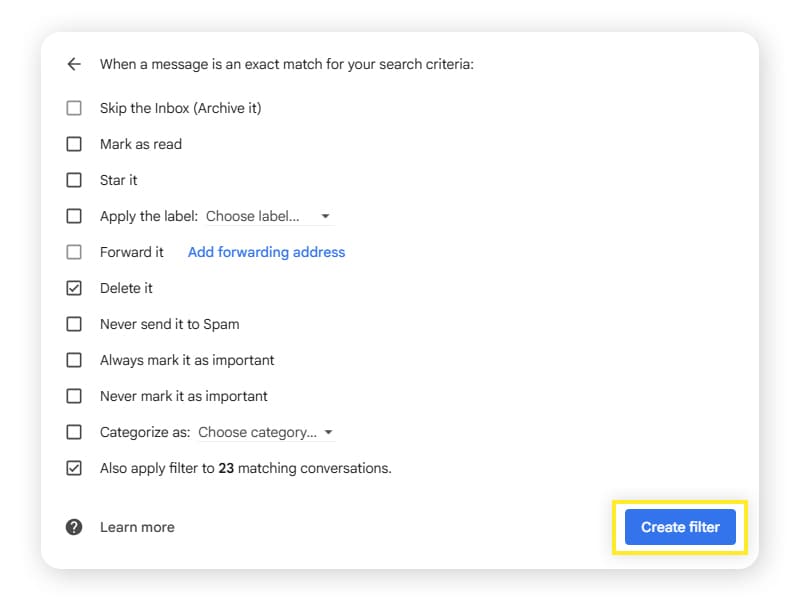
Task: Click the Star it label text
Action: [x=118, y=180]
